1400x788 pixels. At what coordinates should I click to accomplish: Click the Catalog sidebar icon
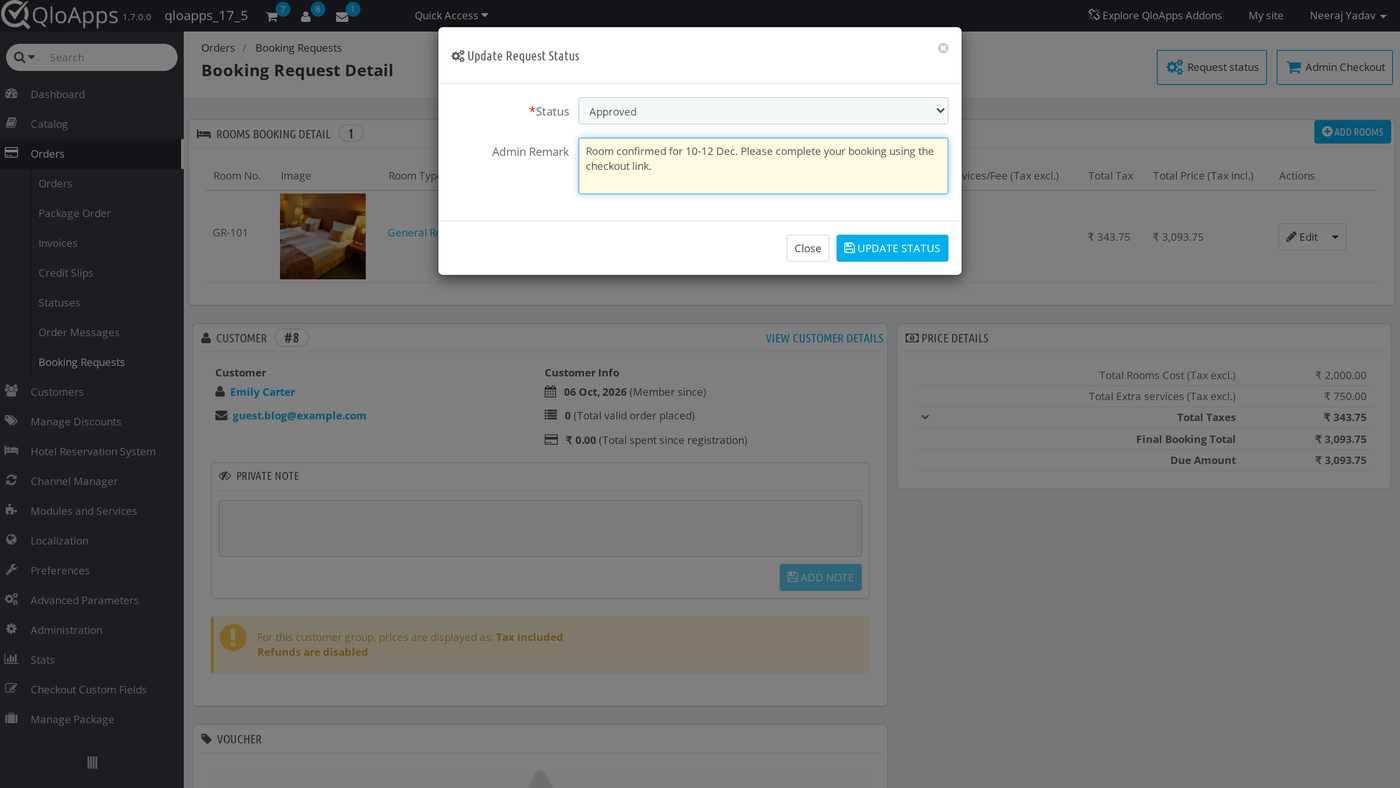pos(12,124)
